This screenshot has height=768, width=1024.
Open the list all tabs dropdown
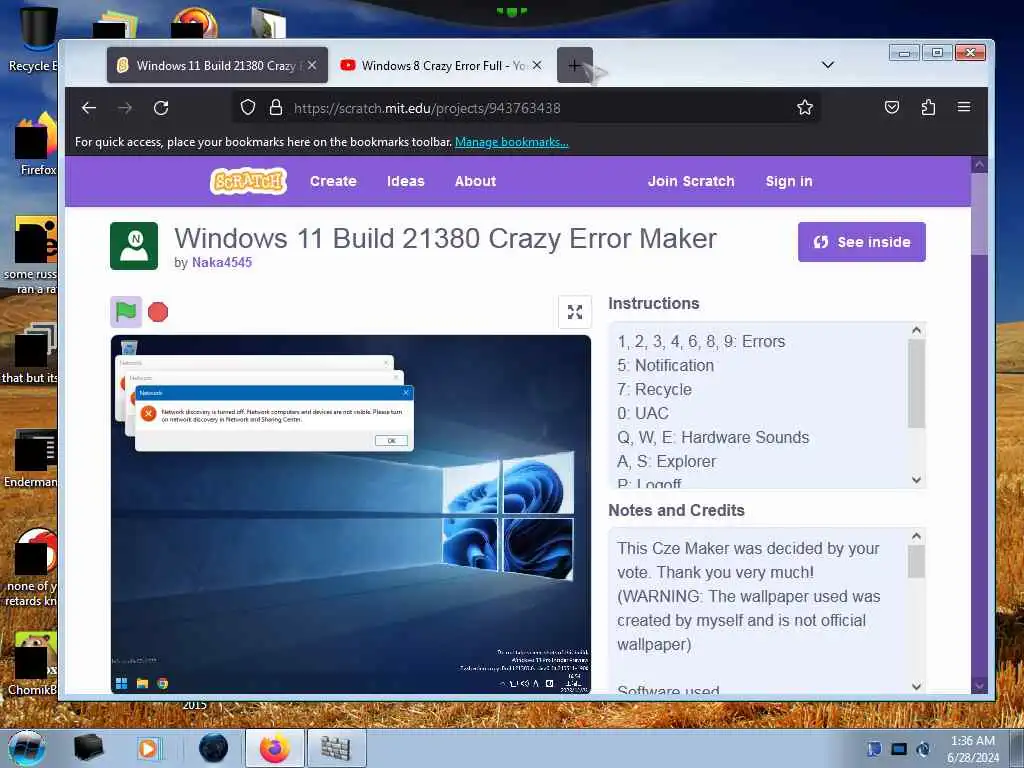click(827, 65)
